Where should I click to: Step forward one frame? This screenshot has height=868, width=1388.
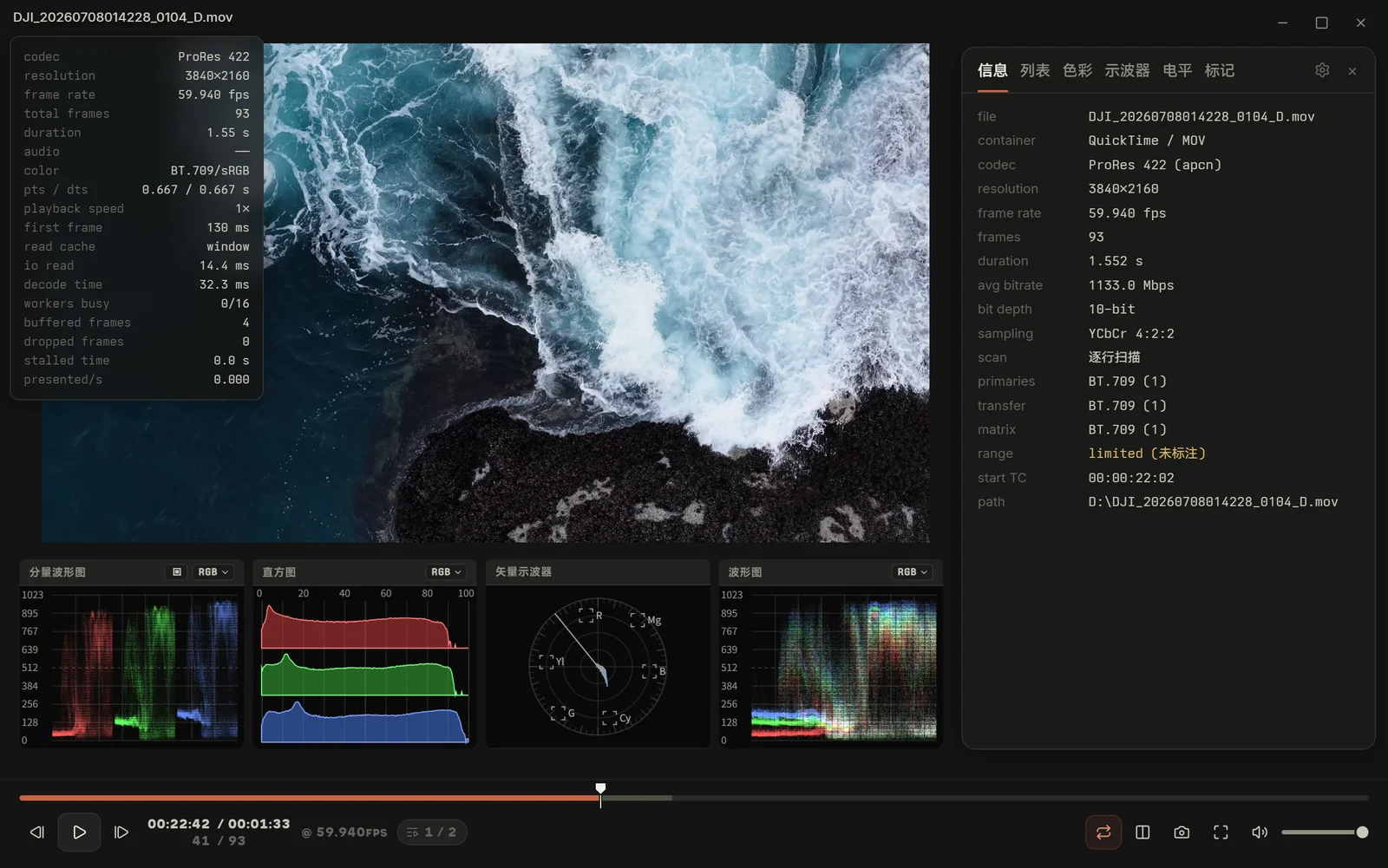point(121,832)
